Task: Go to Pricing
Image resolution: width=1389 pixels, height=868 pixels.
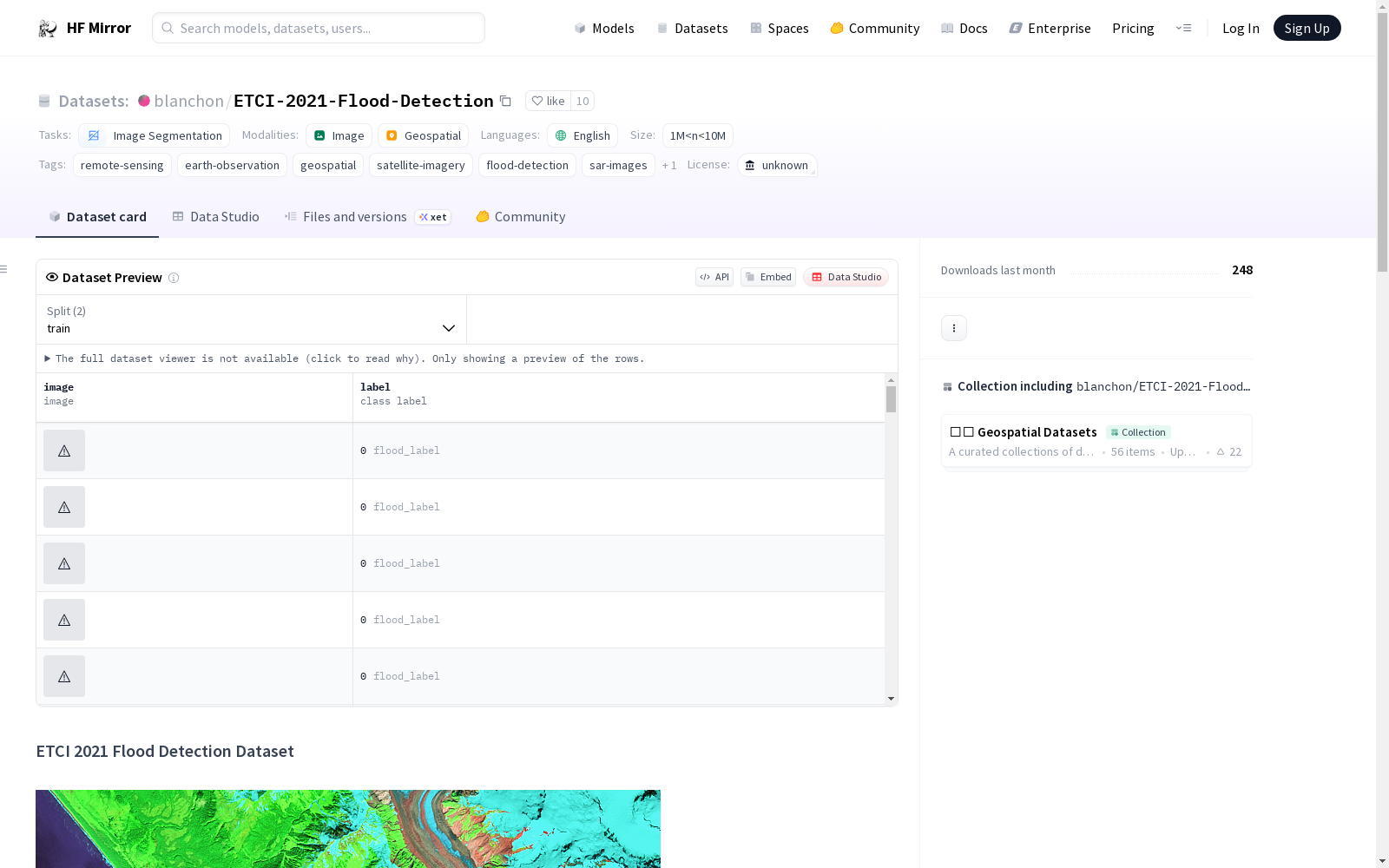Action: pyautogui.click(x=1133, y=28)
